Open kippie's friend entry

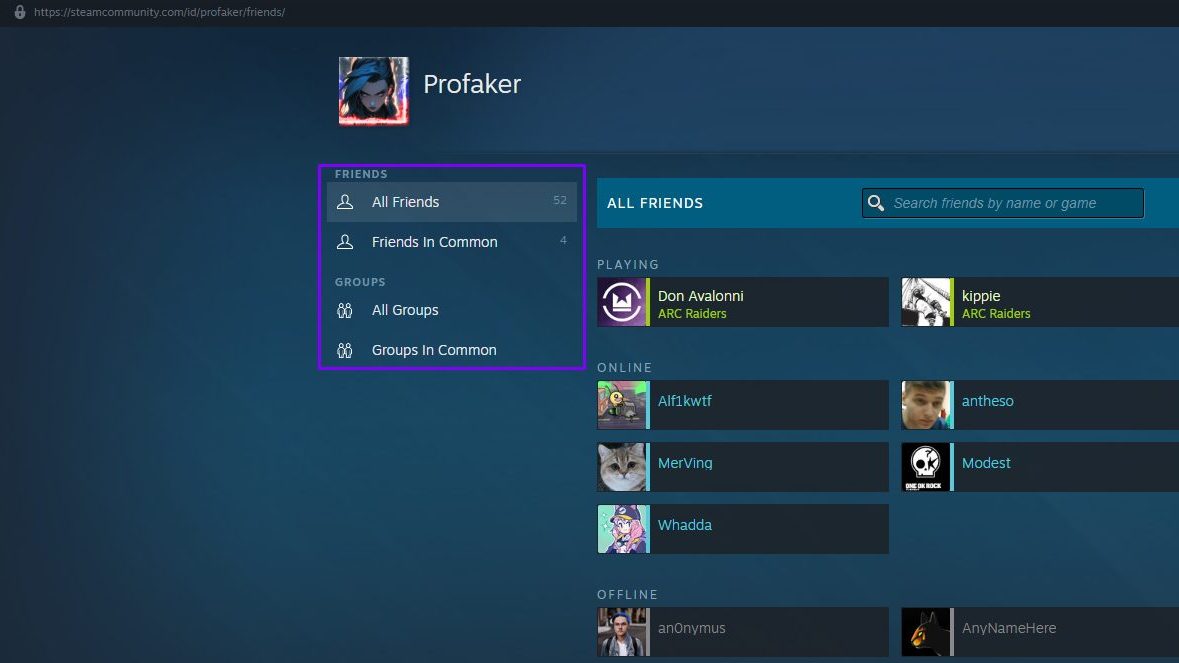coord(1040,302)
